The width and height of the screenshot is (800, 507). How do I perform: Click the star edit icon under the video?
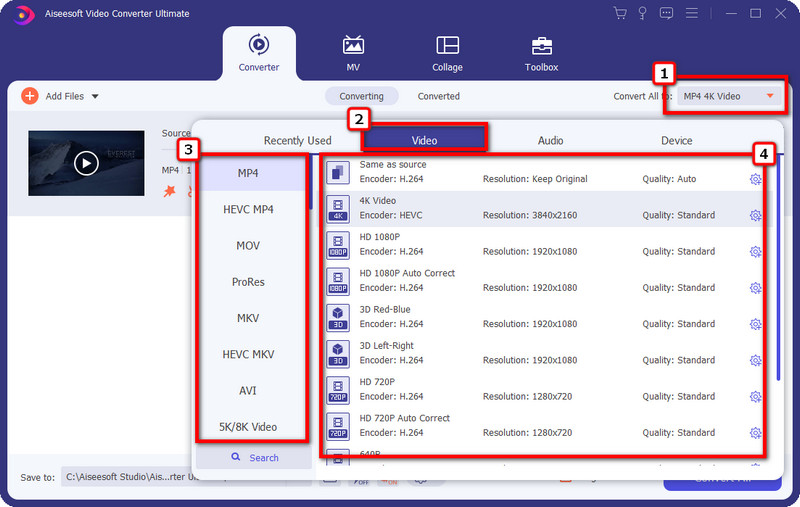[171, 190]
